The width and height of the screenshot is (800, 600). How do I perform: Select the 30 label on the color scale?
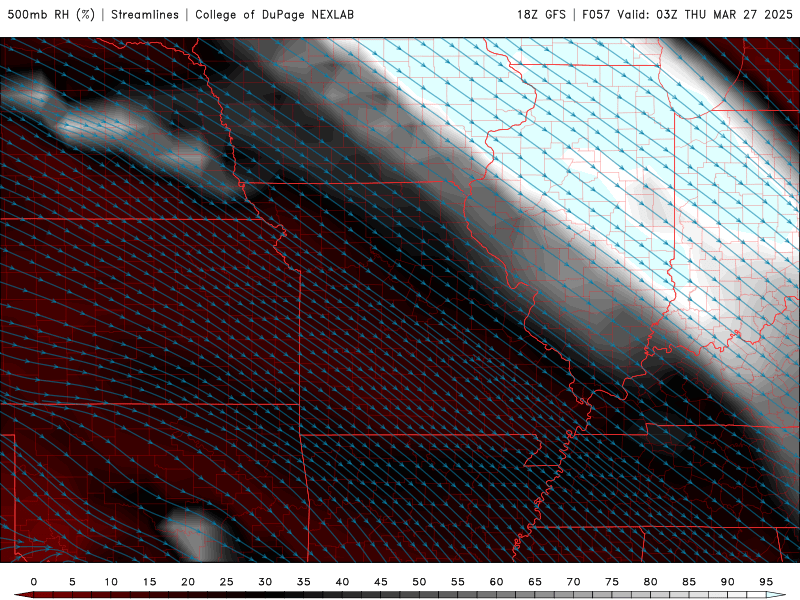pos(265,582)
